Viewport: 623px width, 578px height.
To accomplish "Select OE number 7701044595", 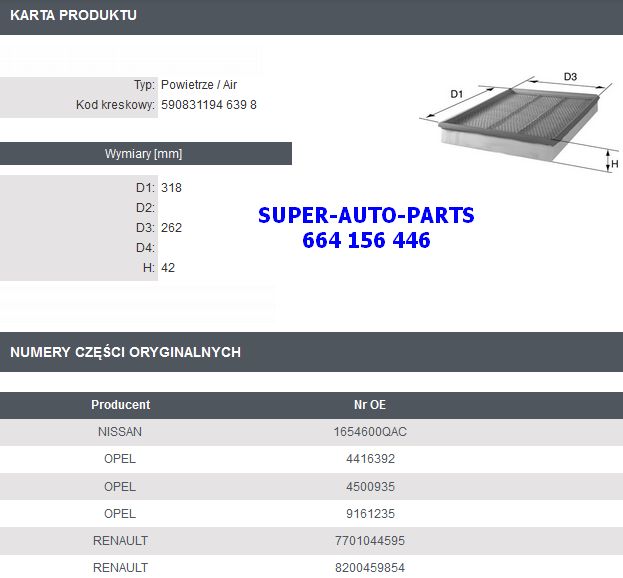I will pos(370,541).
